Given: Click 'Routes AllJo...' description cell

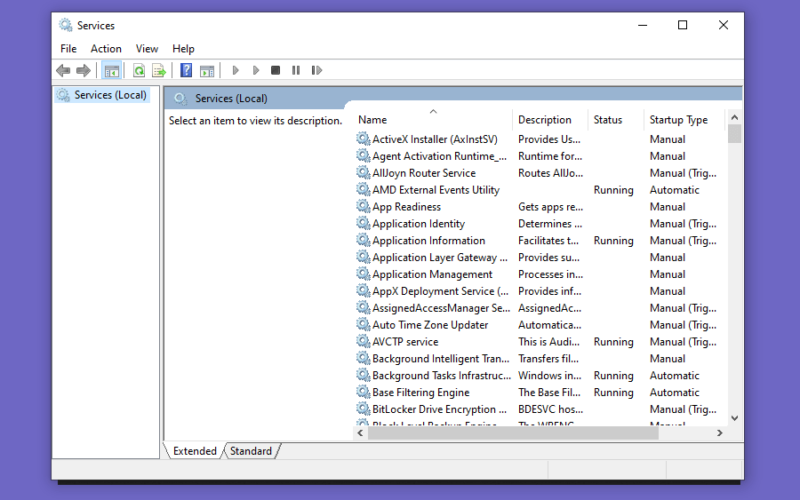Looking at the screenshot, I should [551, 173].
